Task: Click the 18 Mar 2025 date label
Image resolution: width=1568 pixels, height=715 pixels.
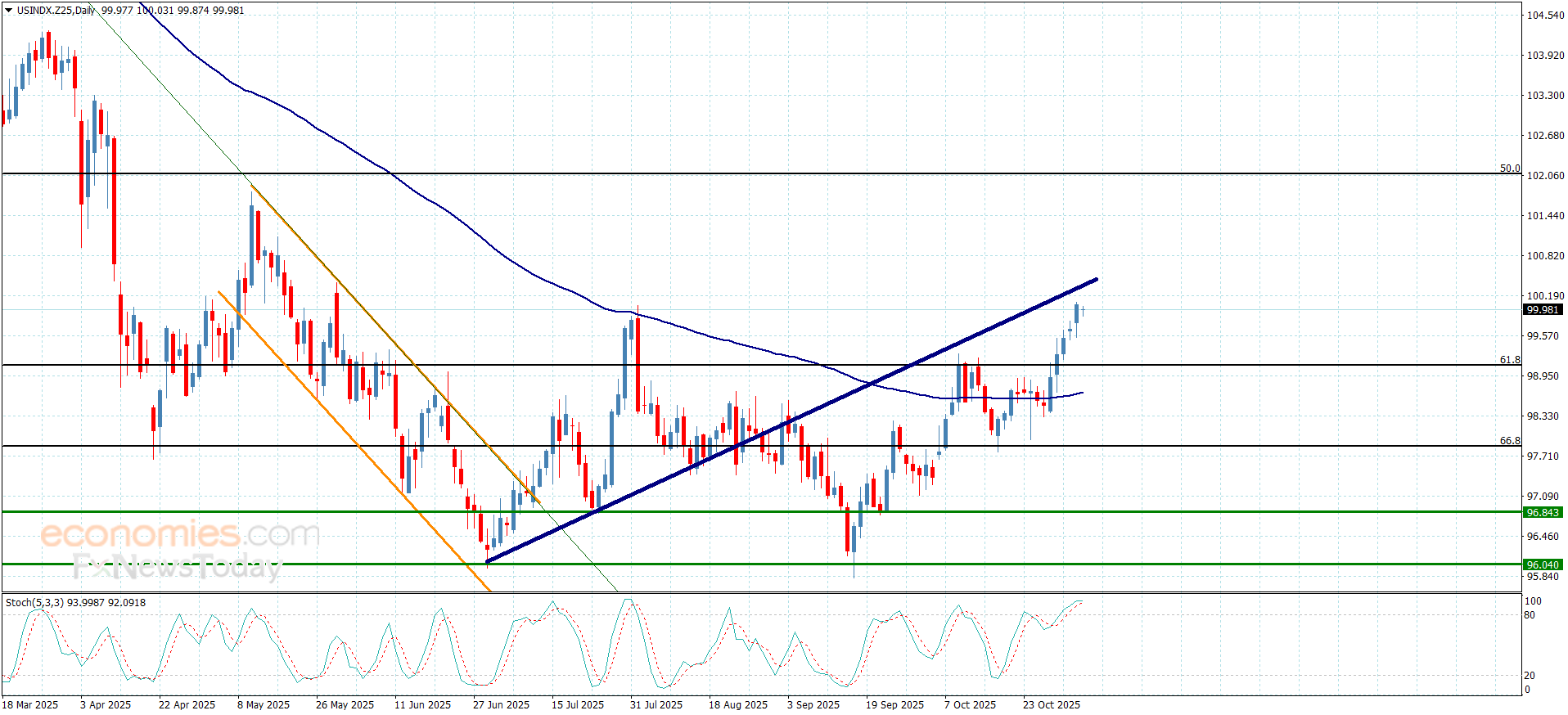Action: pos(30,705)
